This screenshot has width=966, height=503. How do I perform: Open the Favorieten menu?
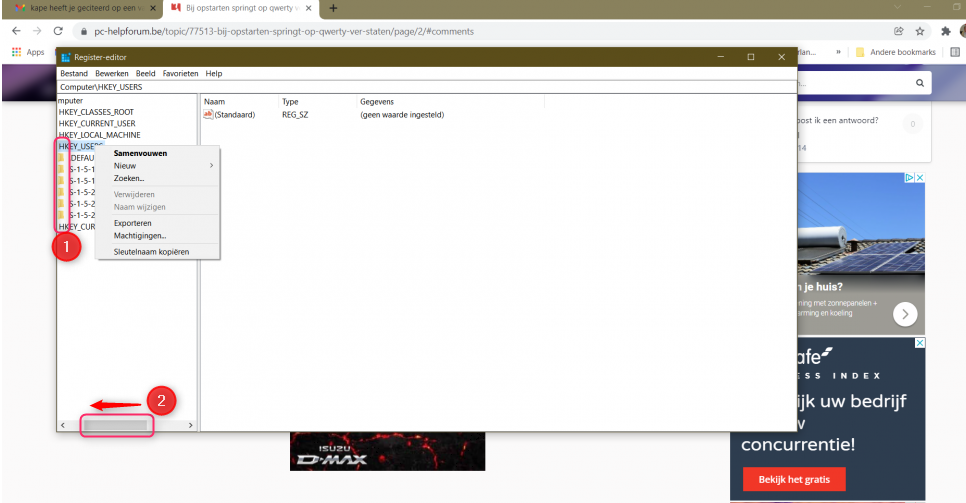point(181,73)
